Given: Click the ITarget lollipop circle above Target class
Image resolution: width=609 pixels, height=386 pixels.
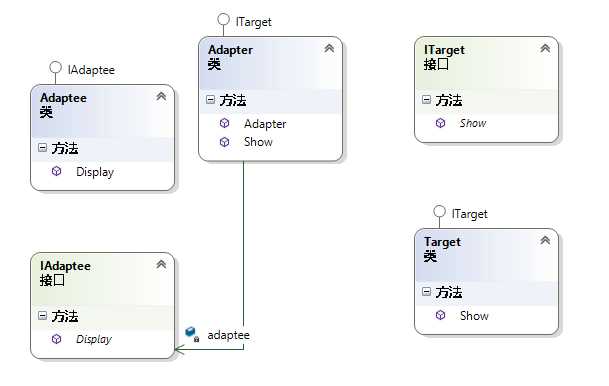Looking at the screenshot, I should (x=439, y=211).
